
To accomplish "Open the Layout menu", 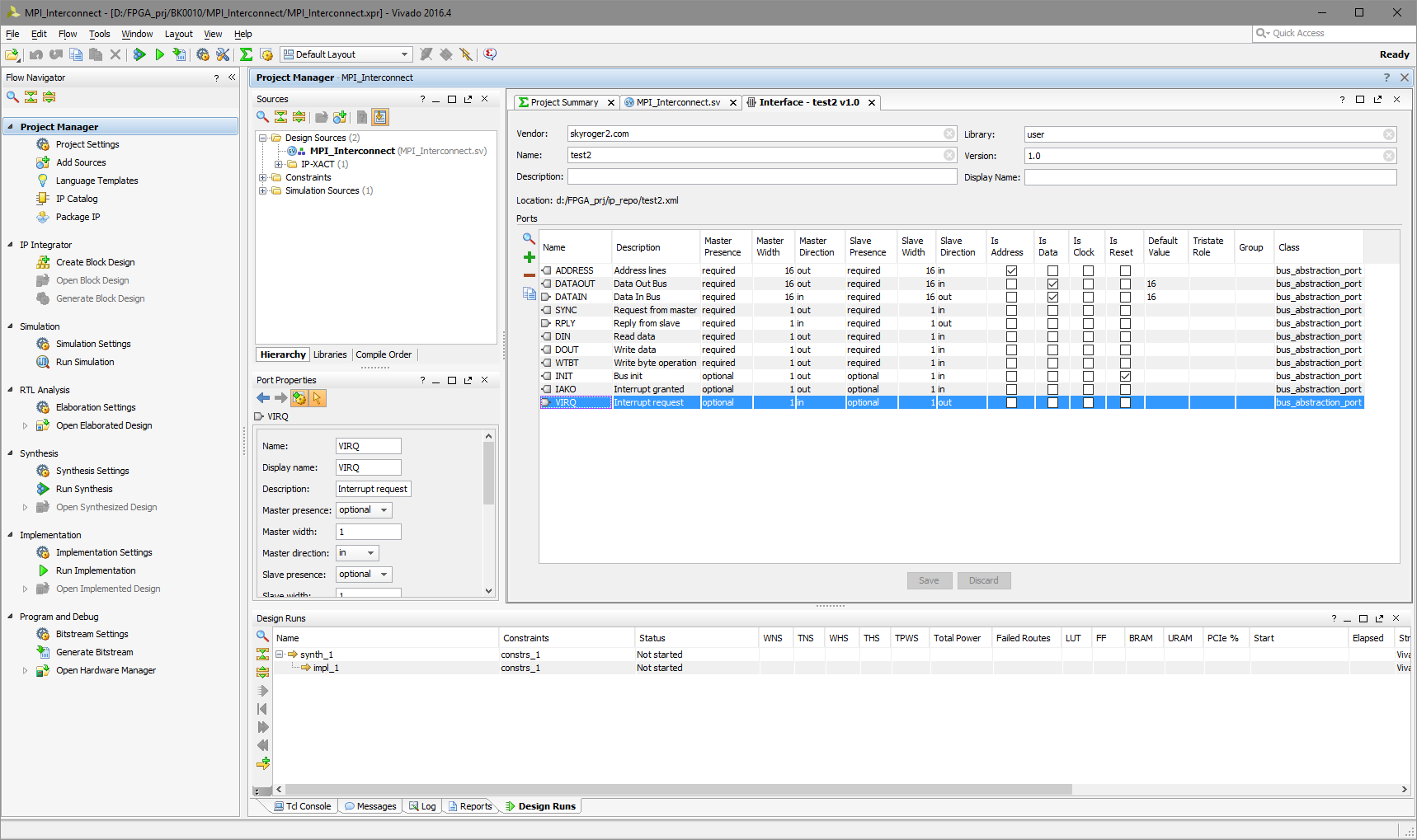I will (178, 34).
